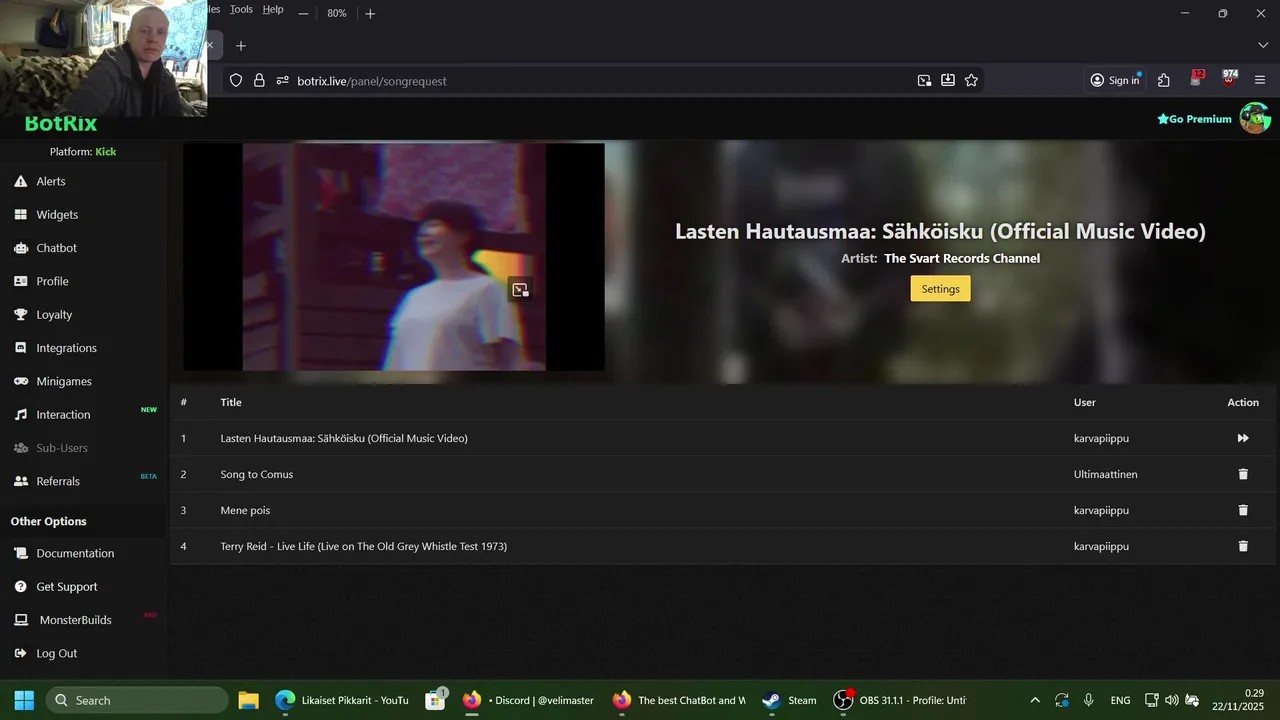This screenshot has height=720, width=1280.
Task: Select the Mene pois row title
Action: click(245, 510)
